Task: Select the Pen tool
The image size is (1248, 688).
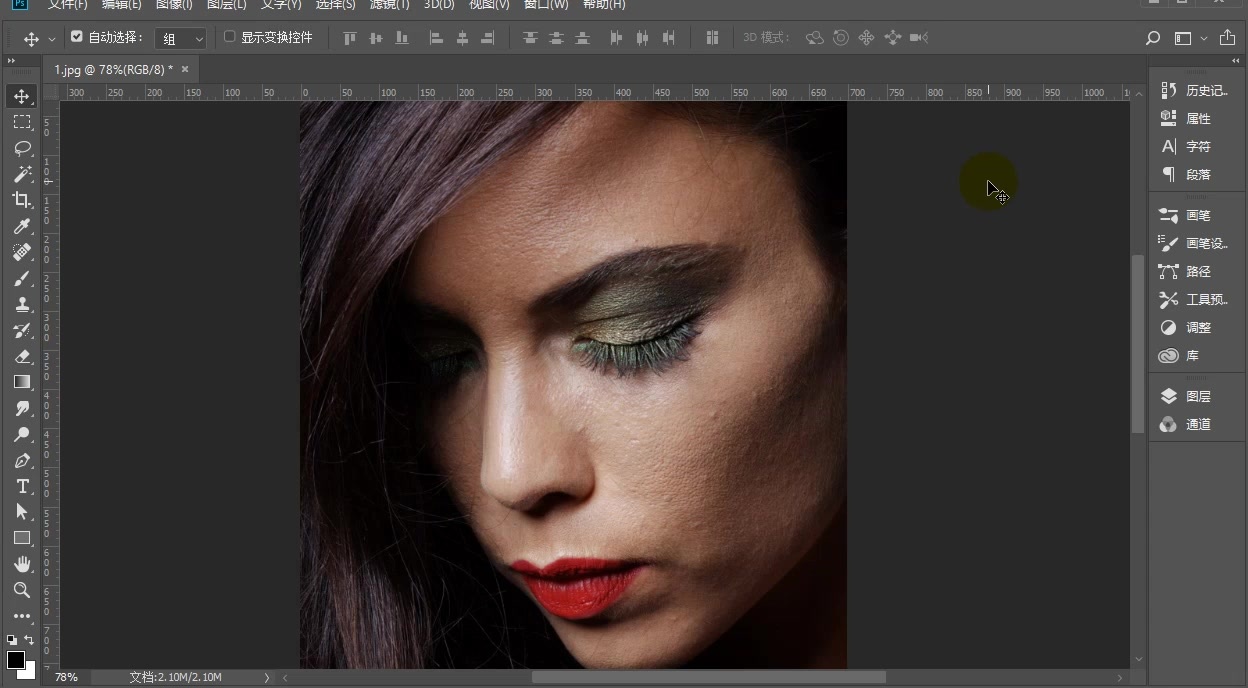Action: pyautogui.click(x=22, y=461)
